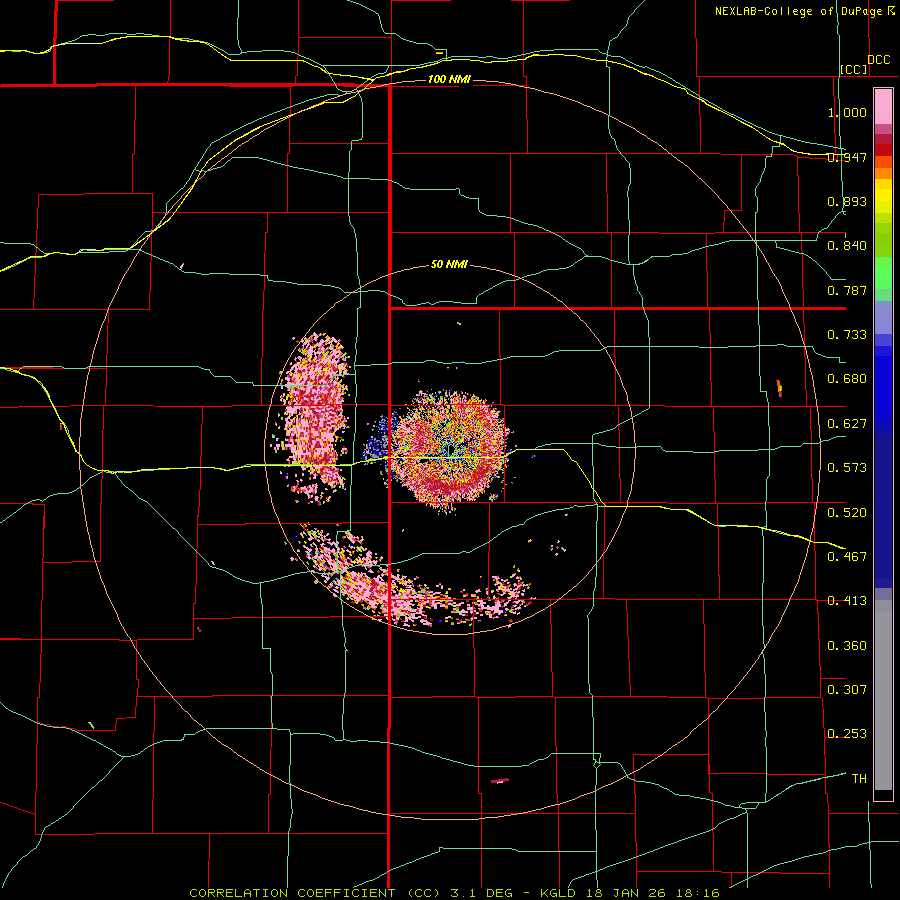Click the "0.413" color scale value
This screenshot has height=900, width=900.
pos(847,601)
